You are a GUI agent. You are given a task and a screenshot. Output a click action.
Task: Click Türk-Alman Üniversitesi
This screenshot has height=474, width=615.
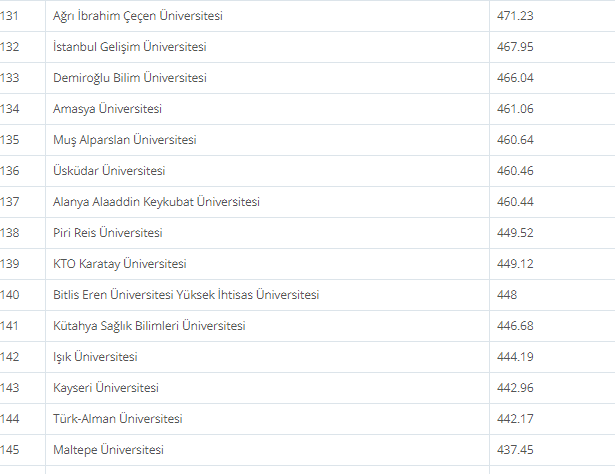118,418
